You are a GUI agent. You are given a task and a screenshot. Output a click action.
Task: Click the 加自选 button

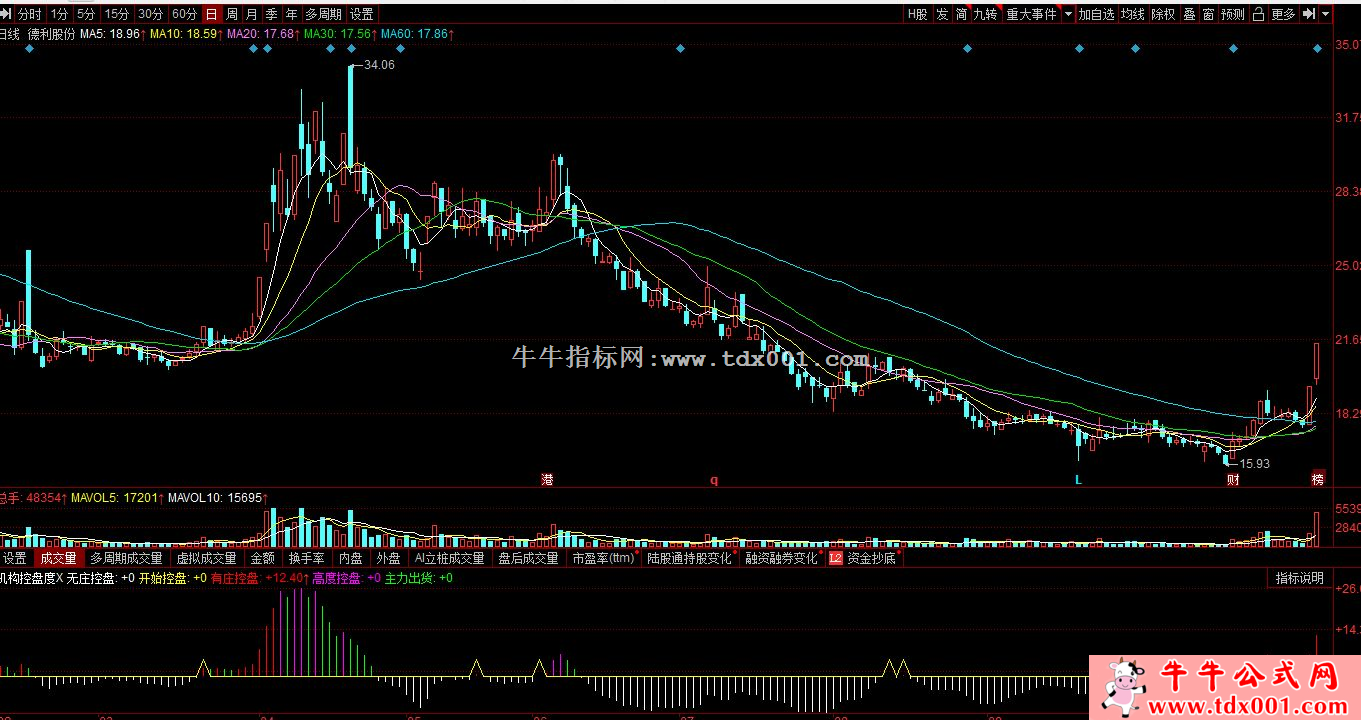pos(1096,14)
